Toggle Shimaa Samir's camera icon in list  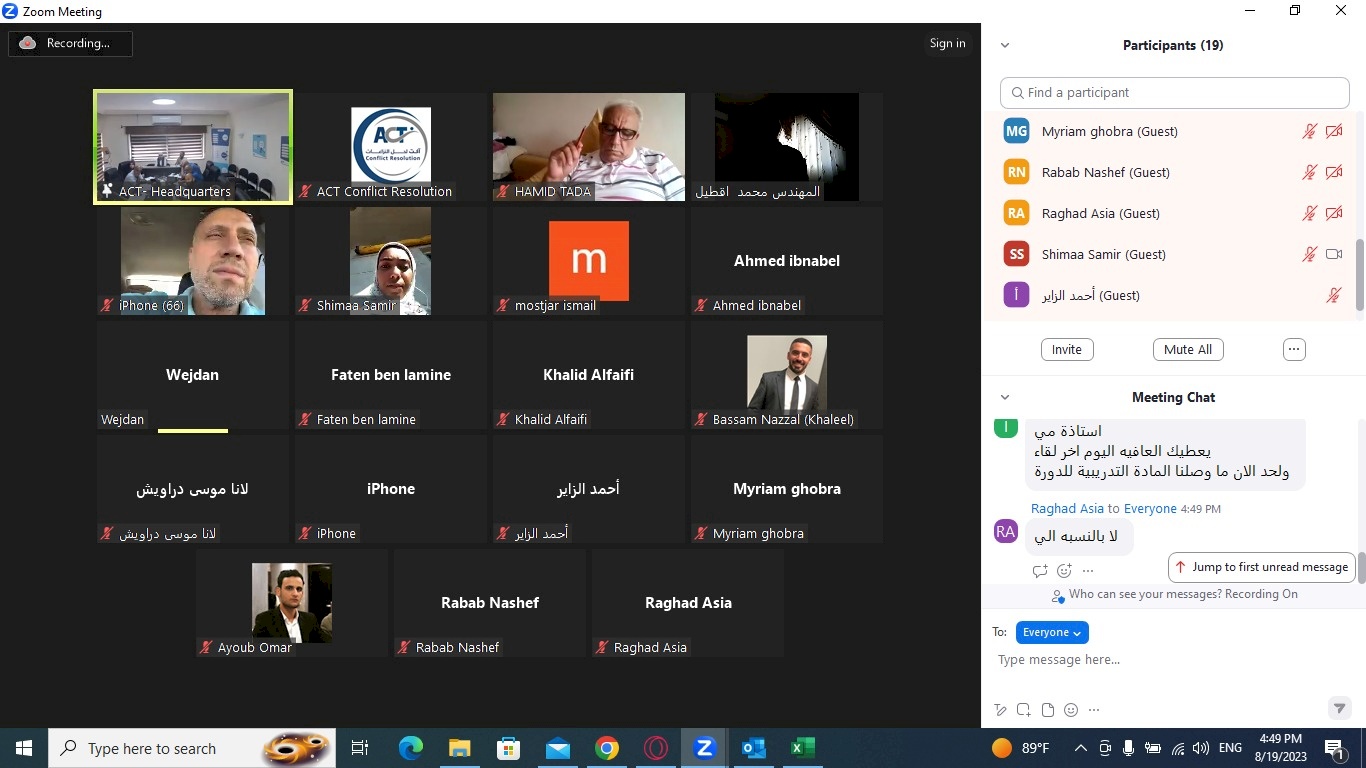pos(1334,255)
